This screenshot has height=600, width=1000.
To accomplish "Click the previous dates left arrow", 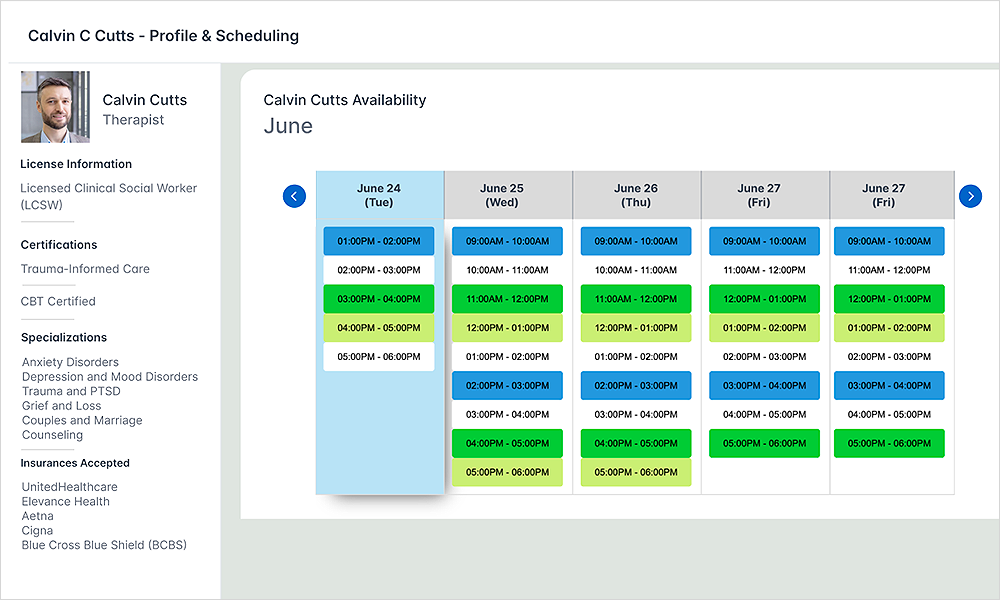I will pyautogui.click(x=294, y=196).
